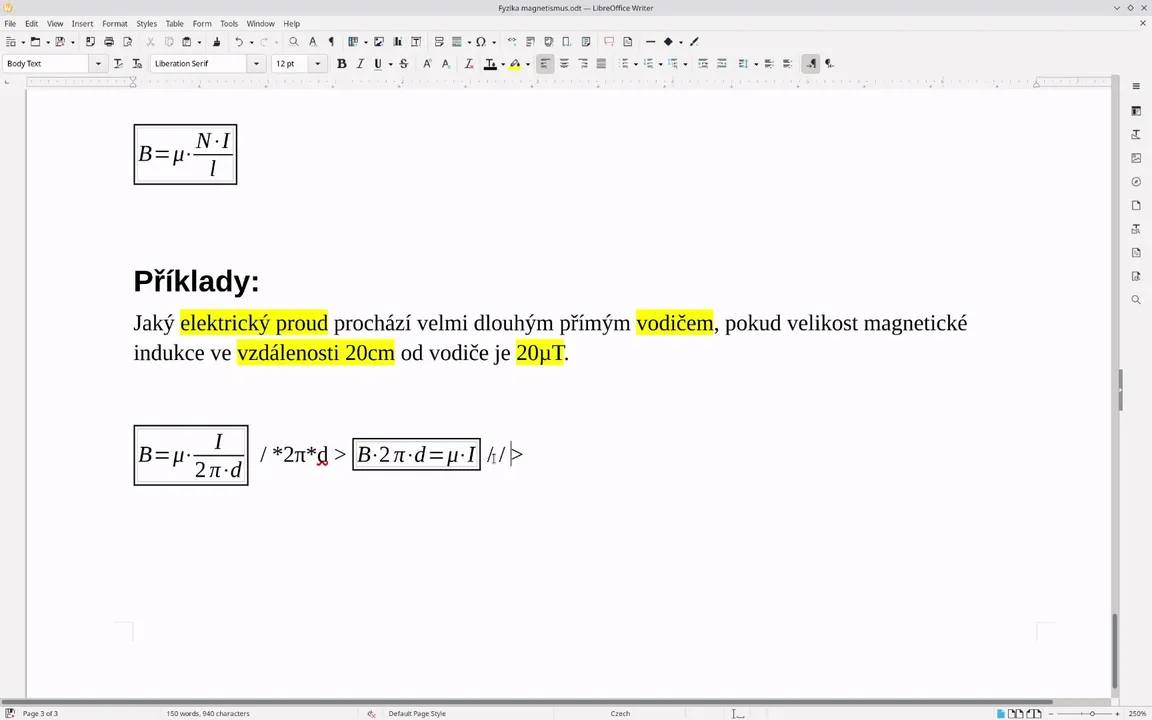Click Default Page Style in status bar
The height and width of the screenshot is (720, 1152).
pyautogui.click(x=417, y=713)
